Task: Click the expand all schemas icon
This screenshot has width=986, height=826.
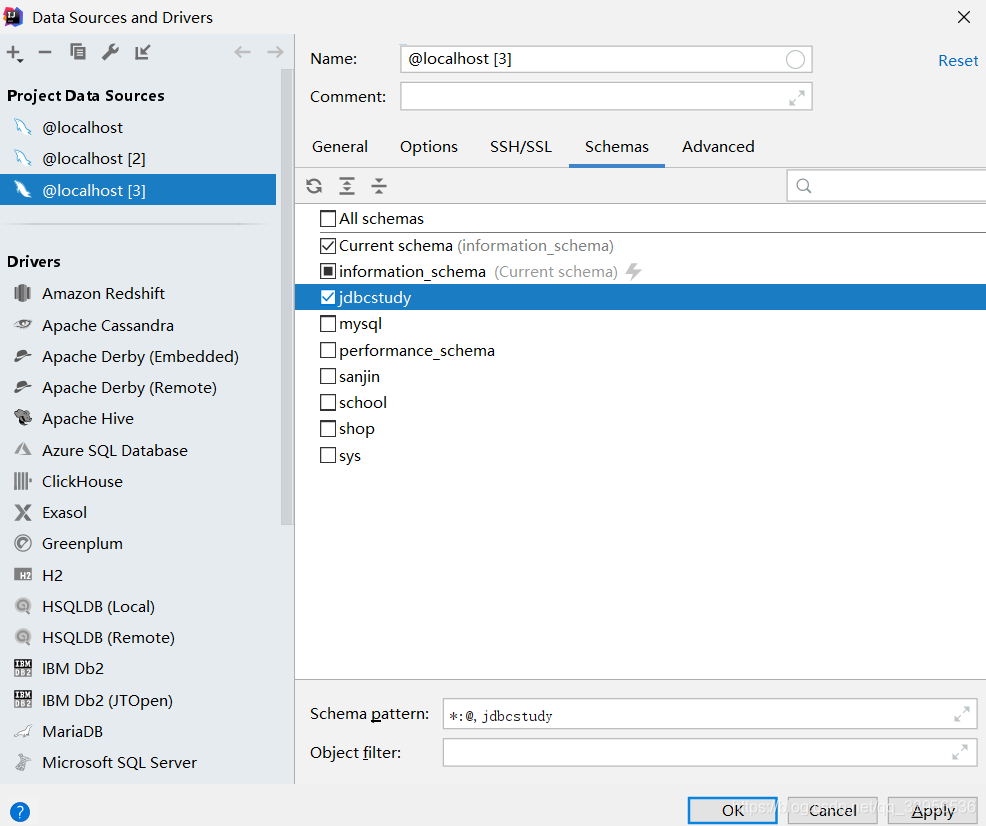Action: (x=347, y=186)
